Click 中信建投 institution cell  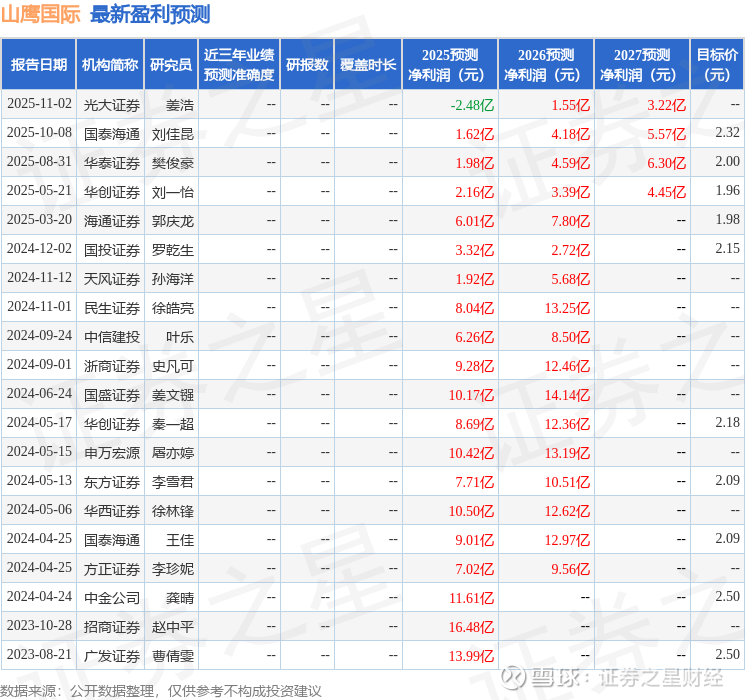tap(112, 336)
